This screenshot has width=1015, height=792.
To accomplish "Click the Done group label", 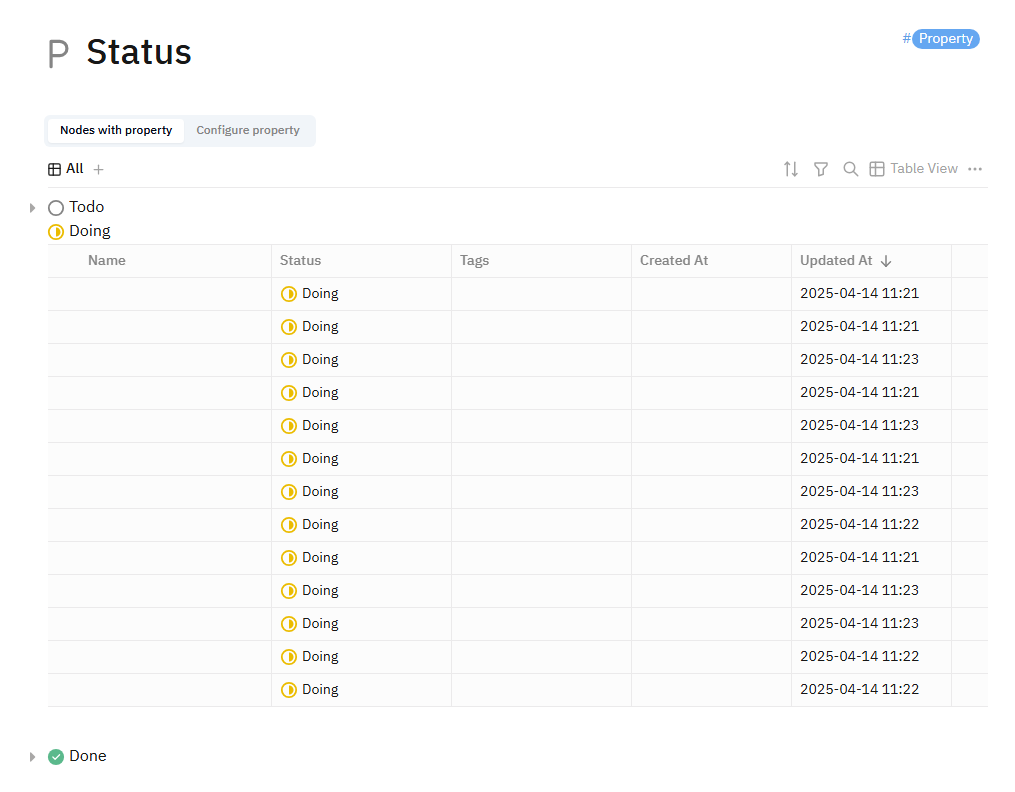I will (88, 756).
